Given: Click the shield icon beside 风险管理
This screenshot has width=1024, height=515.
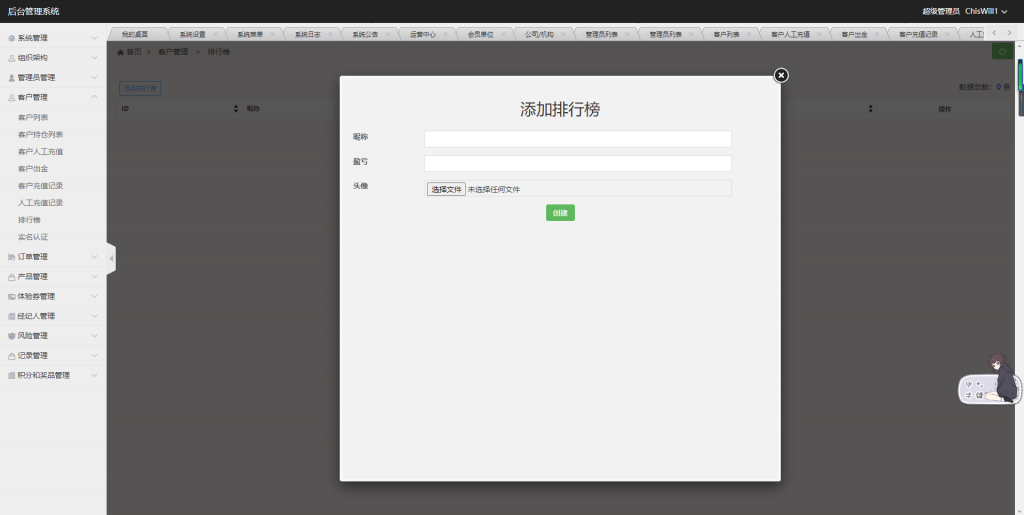Looking at the screenshot, I should (x=11, y=336).
